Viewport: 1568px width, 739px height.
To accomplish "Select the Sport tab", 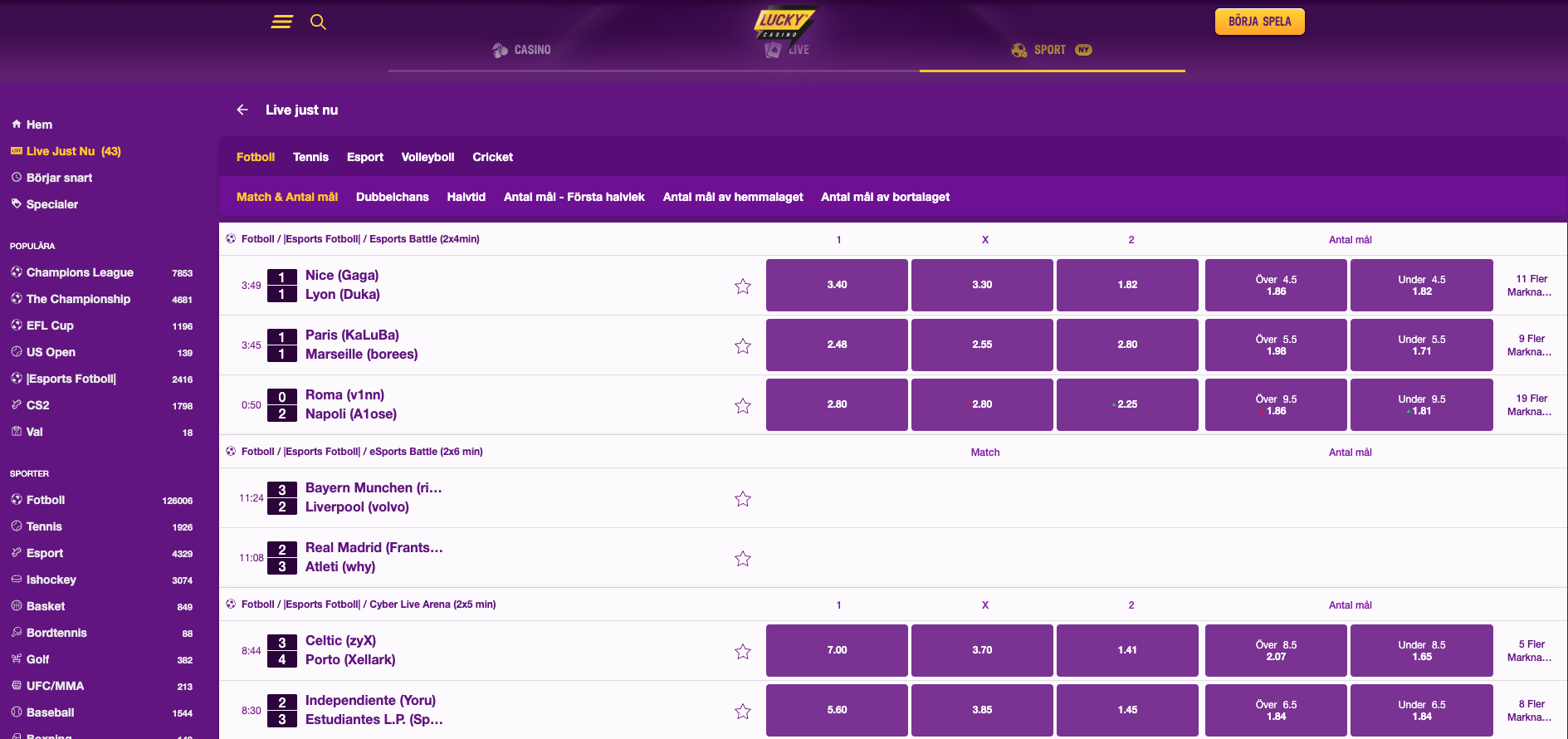I will click(1052, 50).
